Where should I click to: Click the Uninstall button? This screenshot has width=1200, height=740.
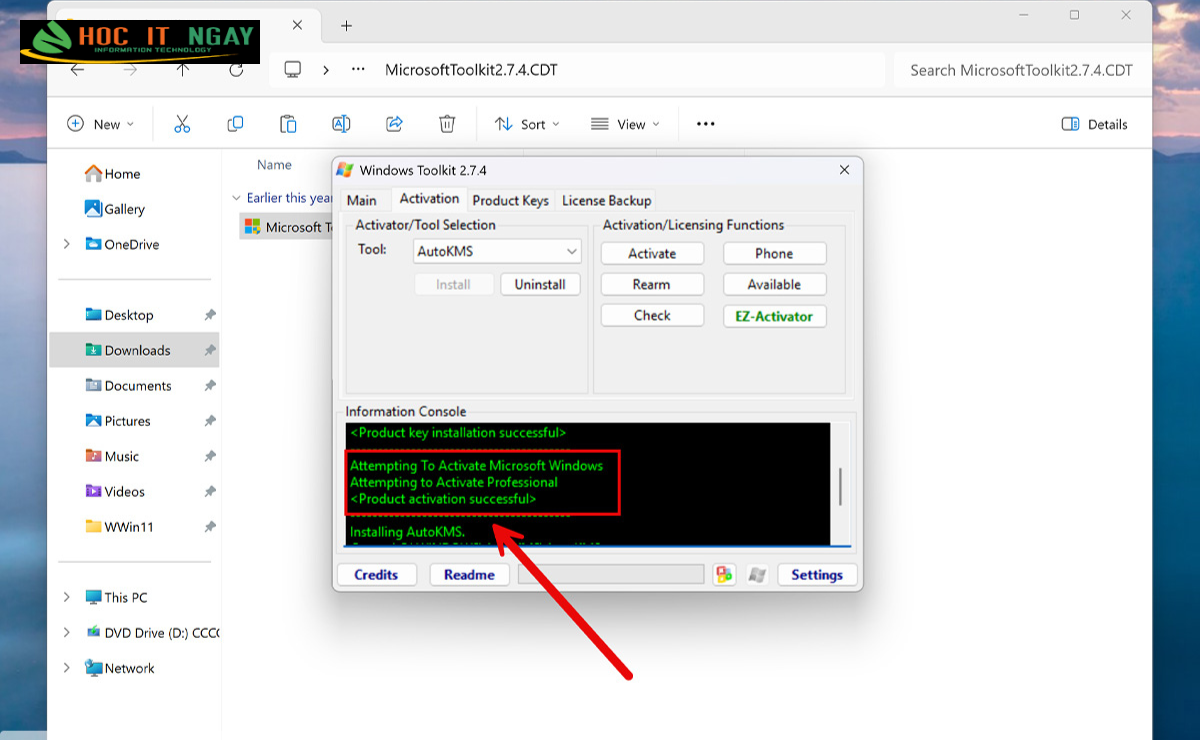click(x=540, y=285)
